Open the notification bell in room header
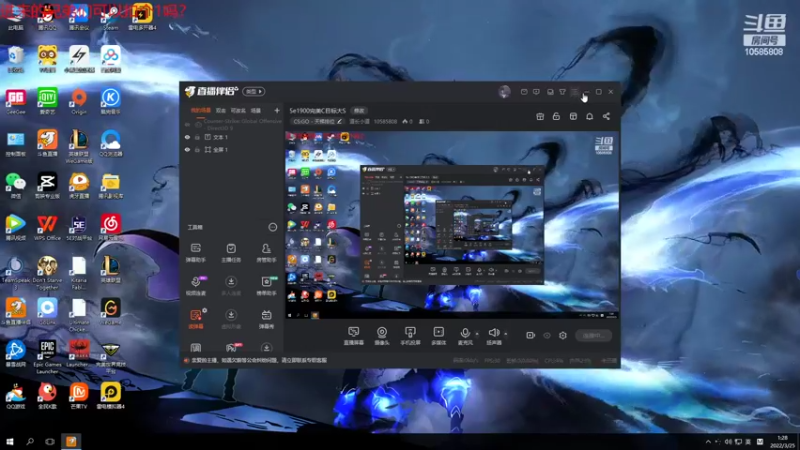Image resolution: width=800 pixels, height=450 pixels. [589, 116]
